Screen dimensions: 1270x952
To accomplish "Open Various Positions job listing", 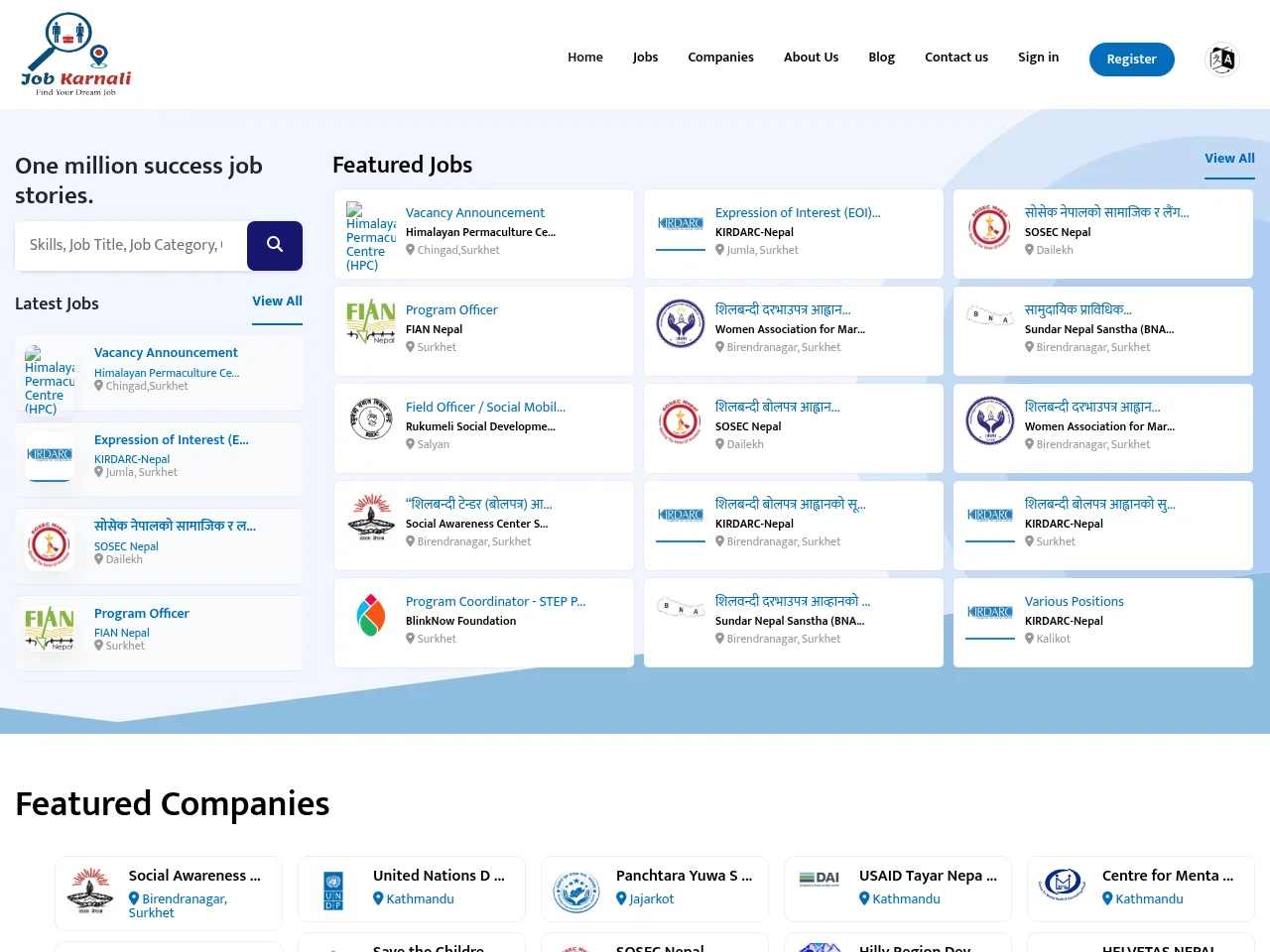I will [1074, 602].
